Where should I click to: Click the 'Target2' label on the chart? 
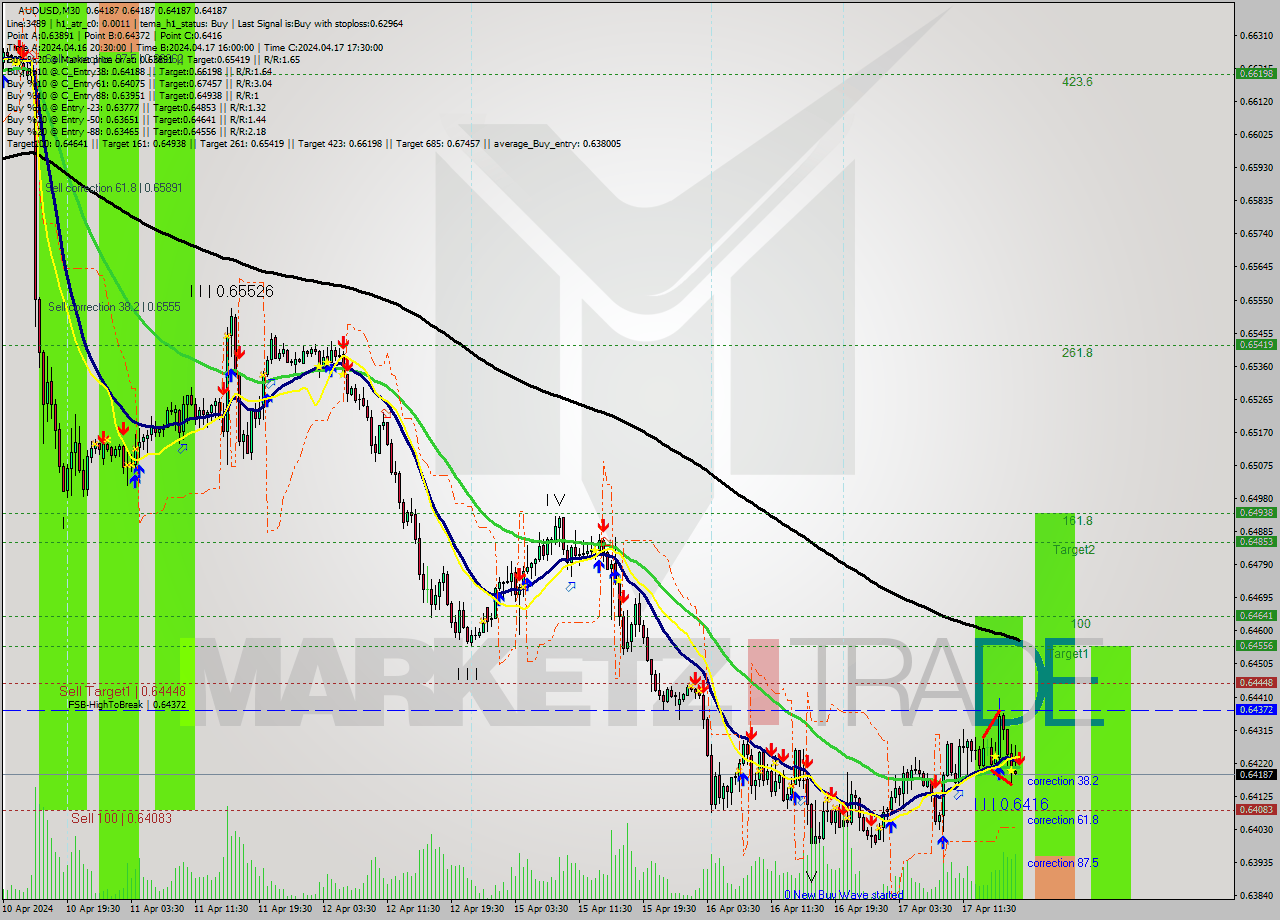point(1073,550)
